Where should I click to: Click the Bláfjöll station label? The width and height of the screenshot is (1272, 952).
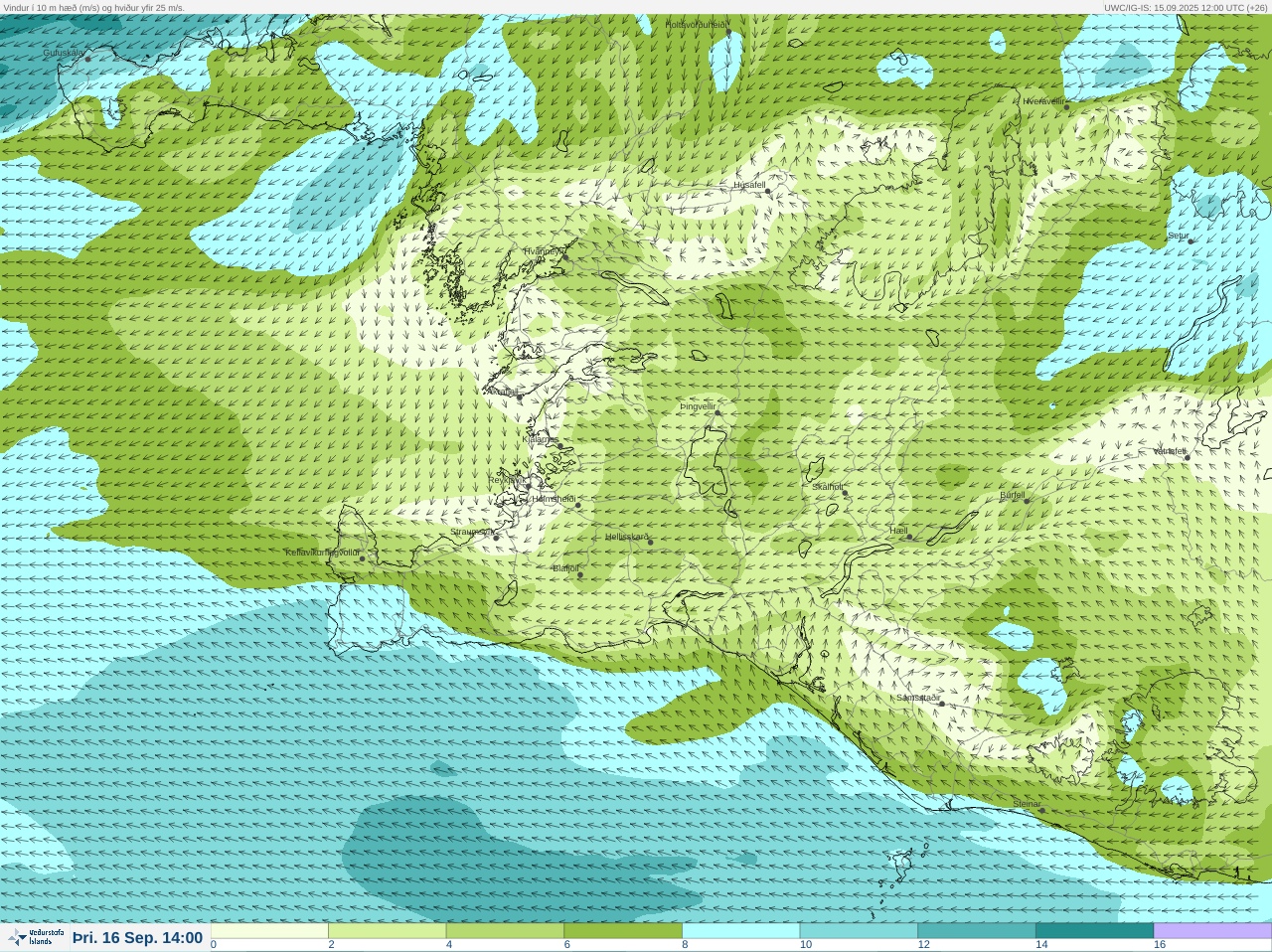(564, 568)
